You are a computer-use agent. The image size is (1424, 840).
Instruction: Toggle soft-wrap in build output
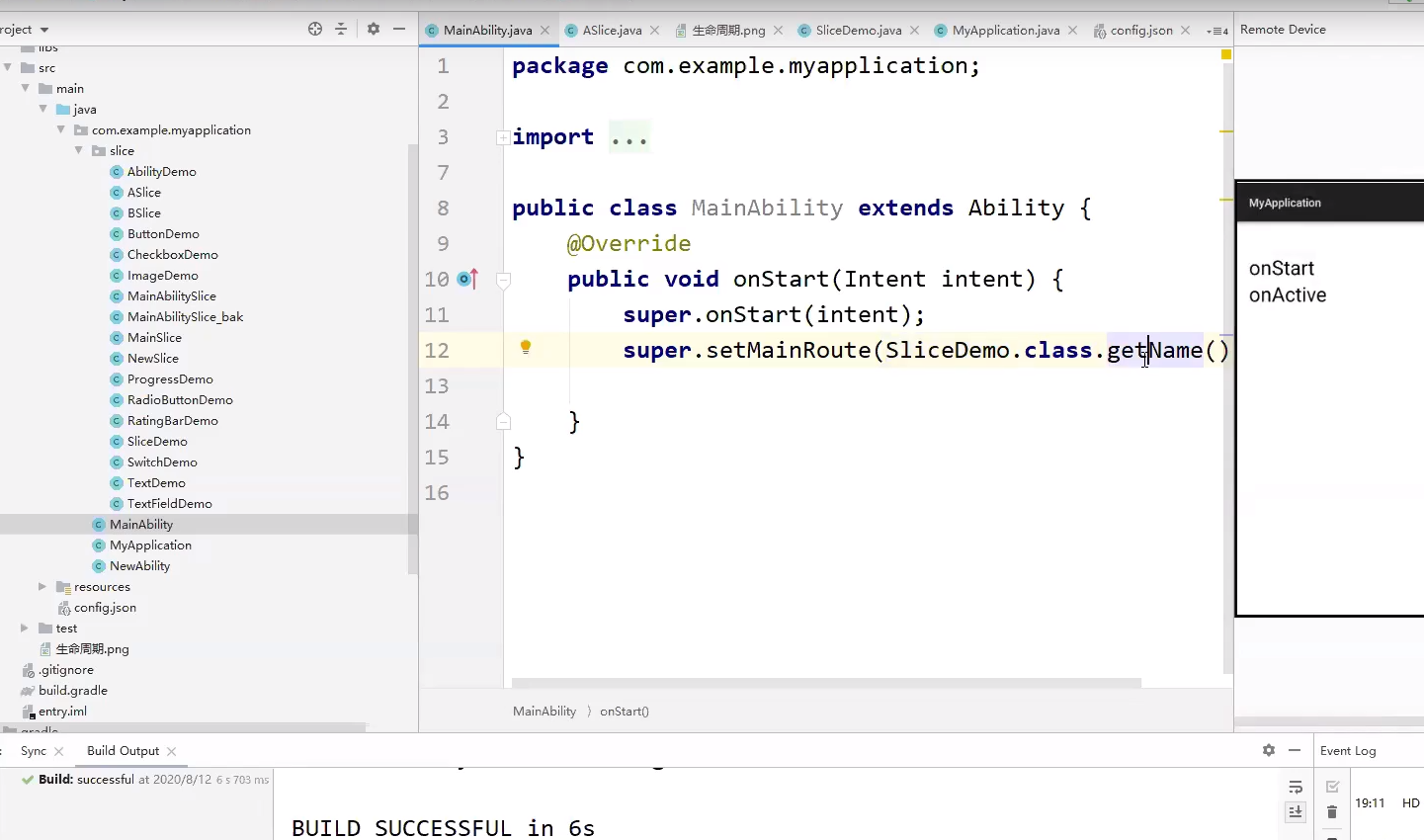pos(1296,787)
